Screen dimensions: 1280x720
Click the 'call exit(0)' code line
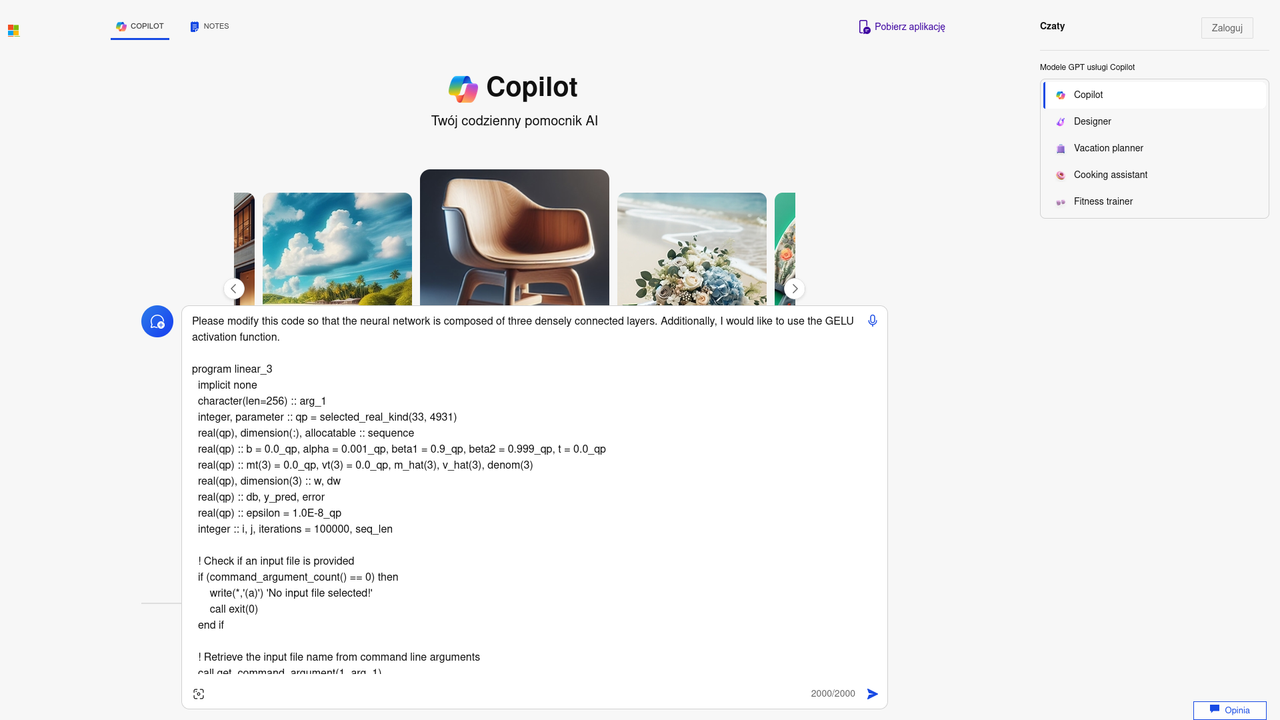[234, 609]
